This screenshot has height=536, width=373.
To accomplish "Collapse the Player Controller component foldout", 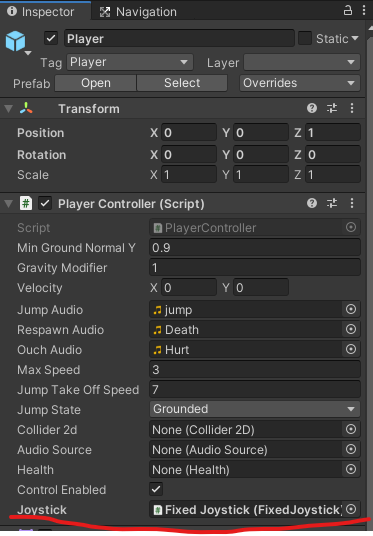I will (x=9, y=204).
